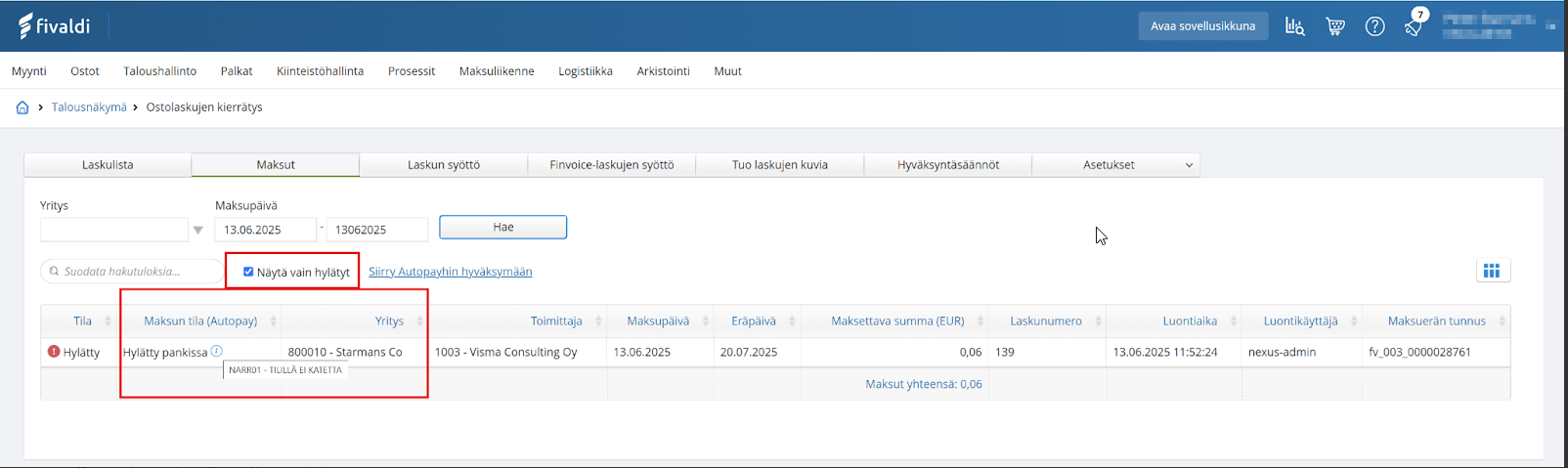Open the Kiinteistöhallinta menu
1568x468 pixels.
[x=321, y=71]
